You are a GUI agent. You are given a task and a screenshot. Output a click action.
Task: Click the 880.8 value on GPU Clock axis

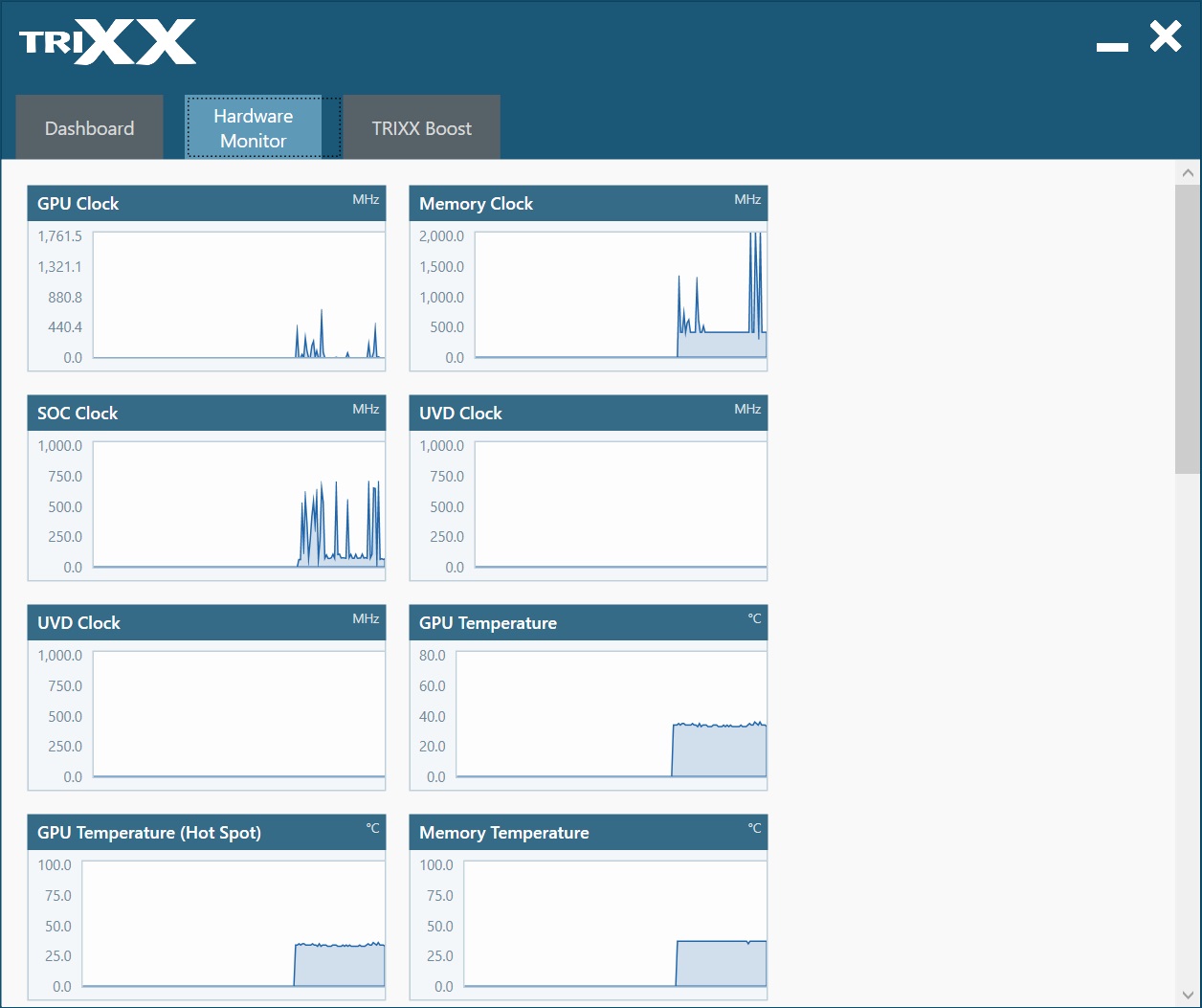pos(66,297)
